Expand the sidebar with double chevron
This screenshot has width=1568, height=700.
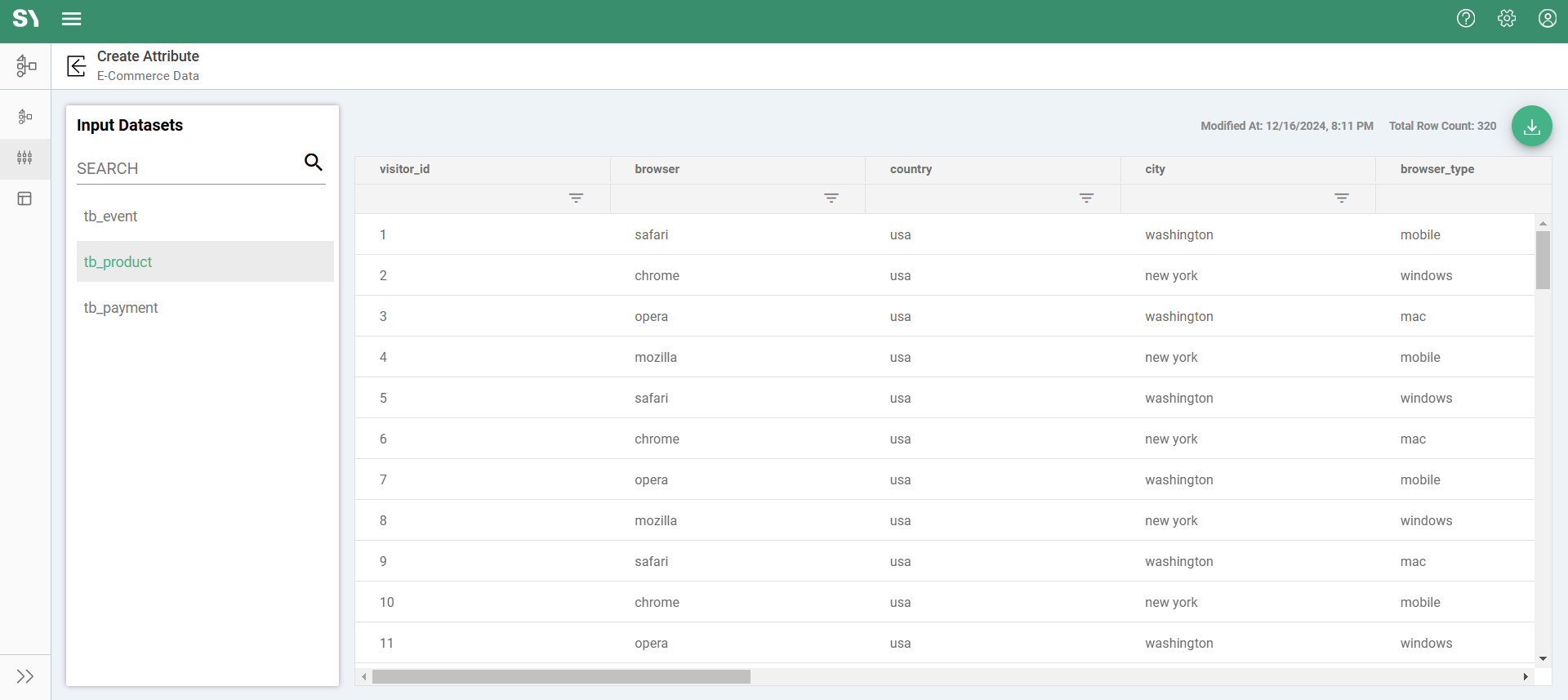coord(24,676)
